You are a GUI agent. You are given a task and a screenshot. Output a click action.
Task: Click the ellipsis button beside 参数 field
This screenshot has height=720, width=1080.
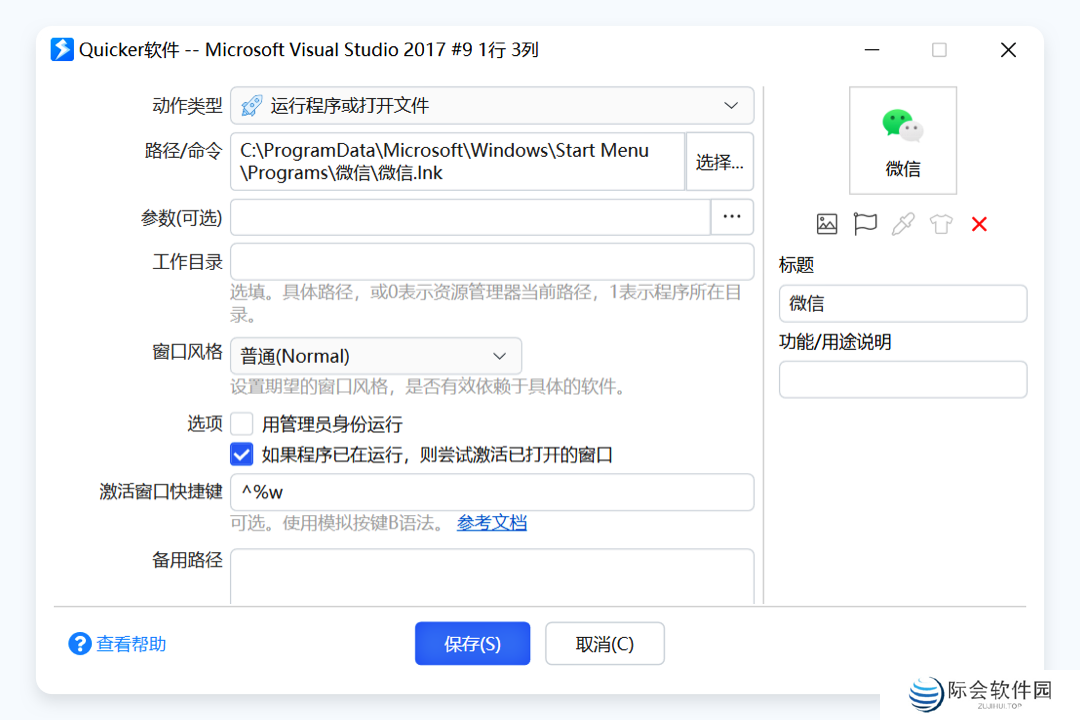(732, 216)
